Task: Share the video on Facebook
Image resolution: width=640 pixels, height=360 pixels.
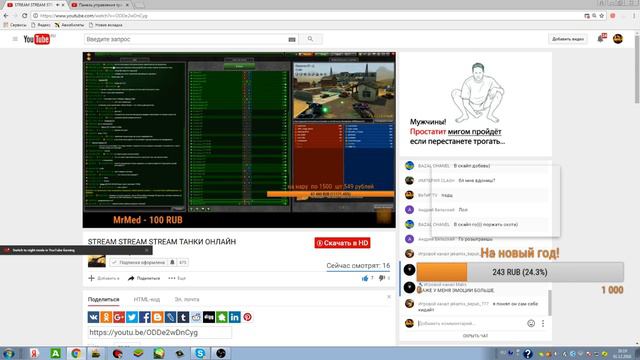Action: tap(144, 317)
